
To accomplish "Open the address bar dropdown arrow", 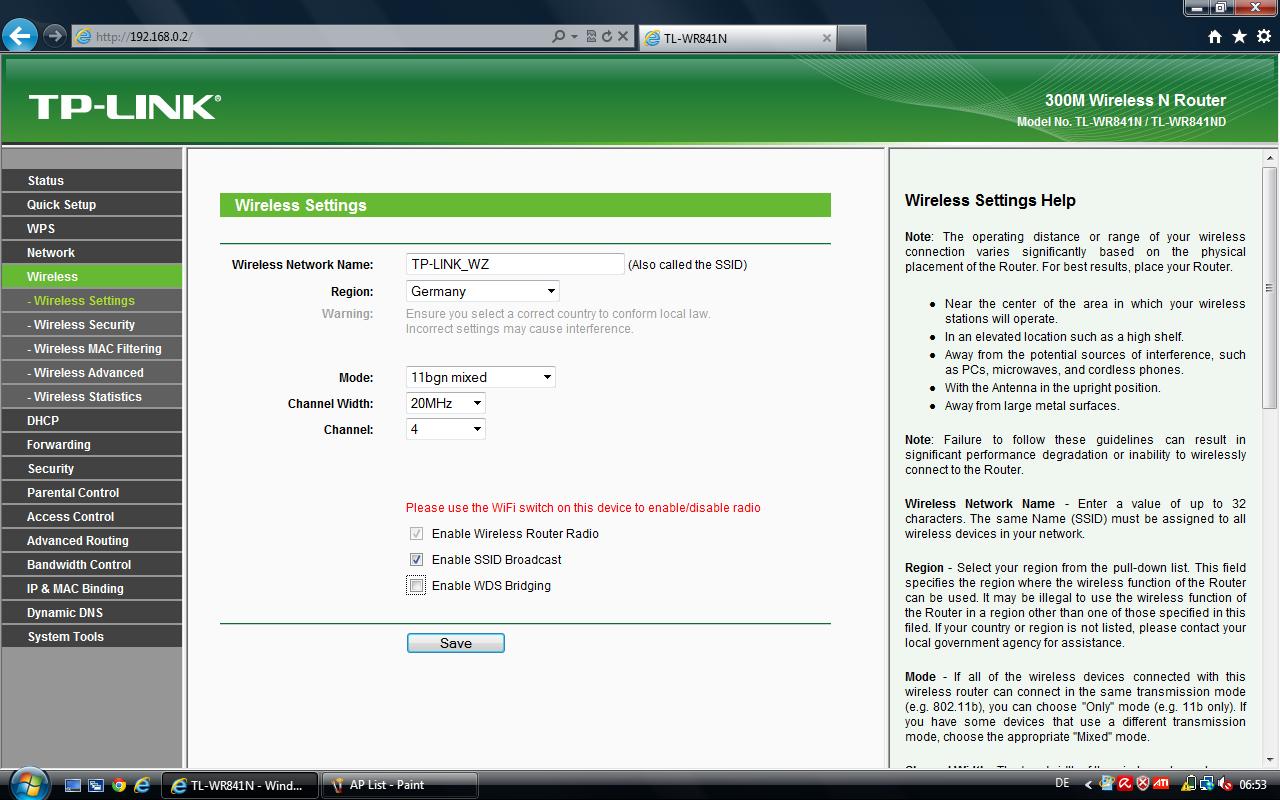I will 575,37.
